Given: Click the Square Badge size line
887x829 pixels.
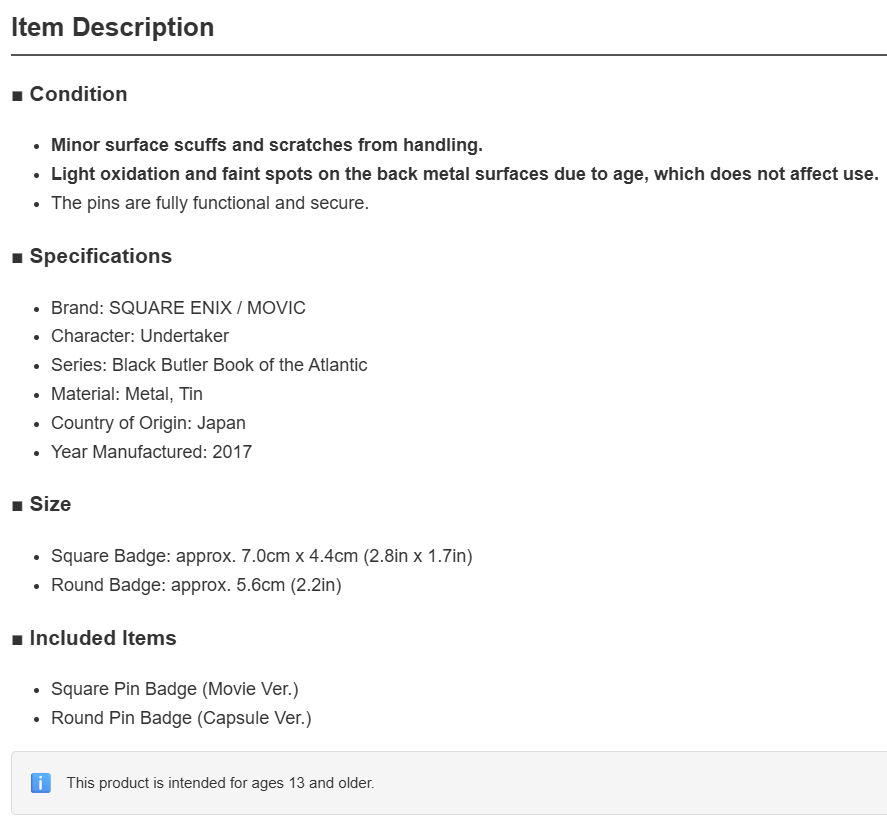Looking at the screenshot, I should click(261, 556).
